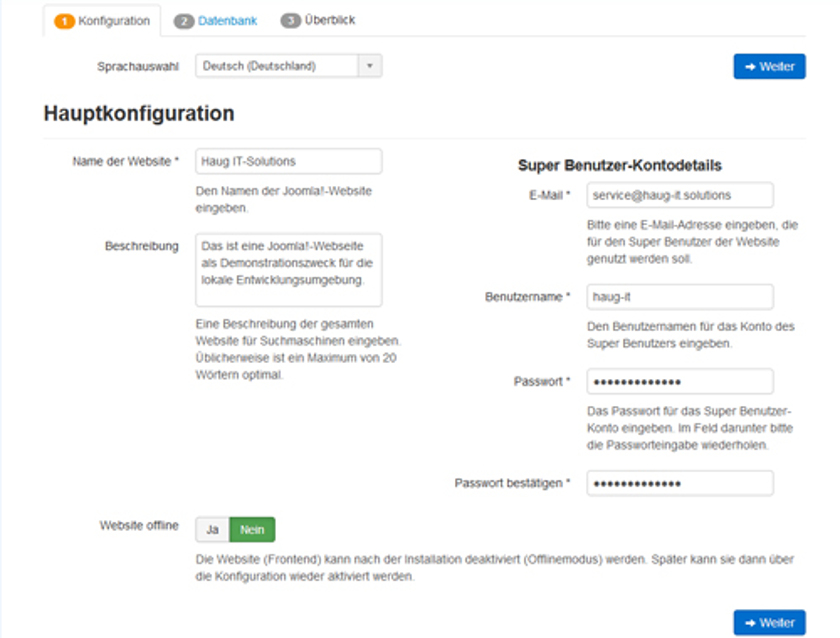Click the arrow icon on bottom Weiter

[750, 623]
